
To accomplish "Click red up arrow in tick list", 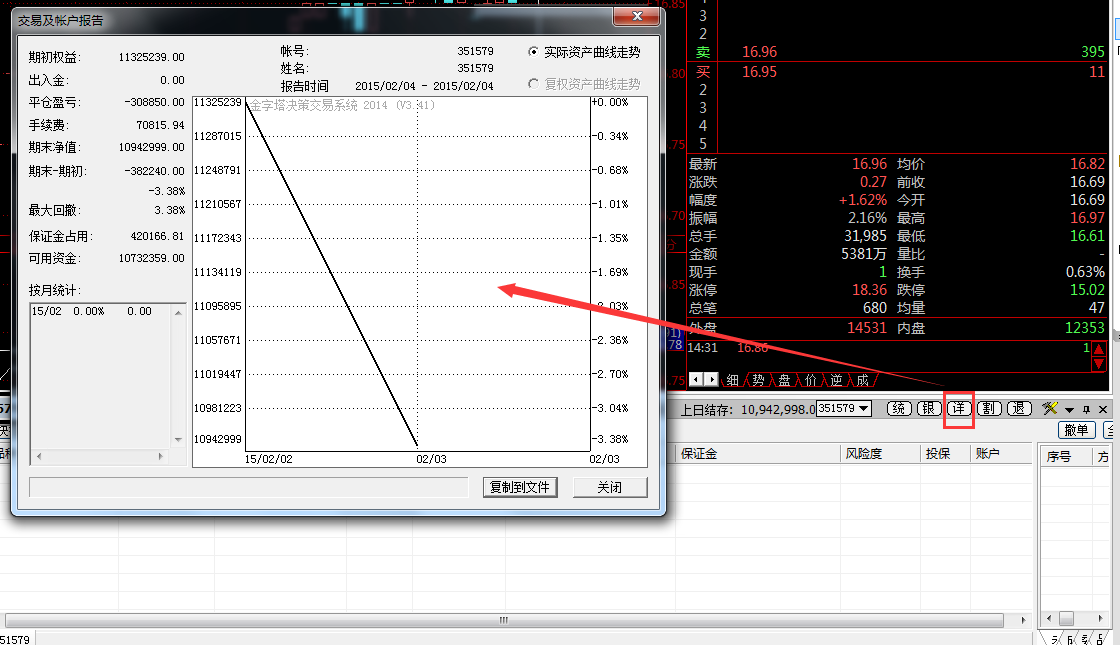I will [x=1098, y=349].
